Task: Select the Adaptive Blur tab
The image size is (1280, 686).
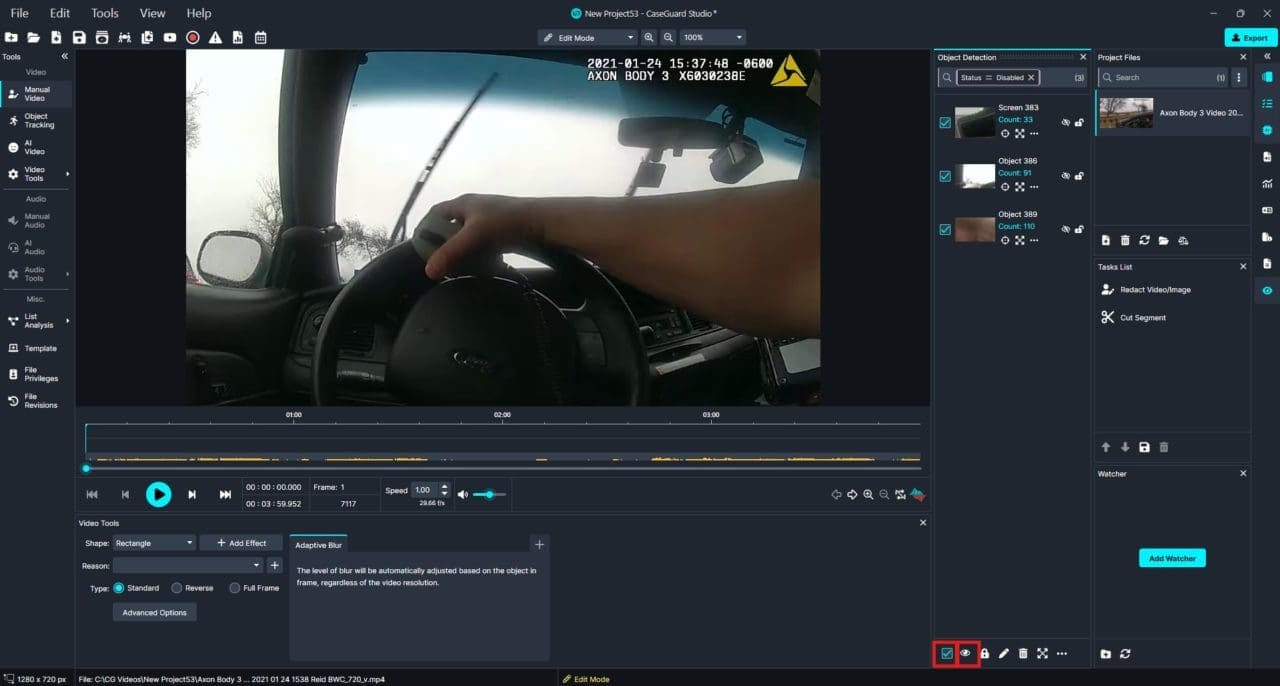Action: (318, 545)
